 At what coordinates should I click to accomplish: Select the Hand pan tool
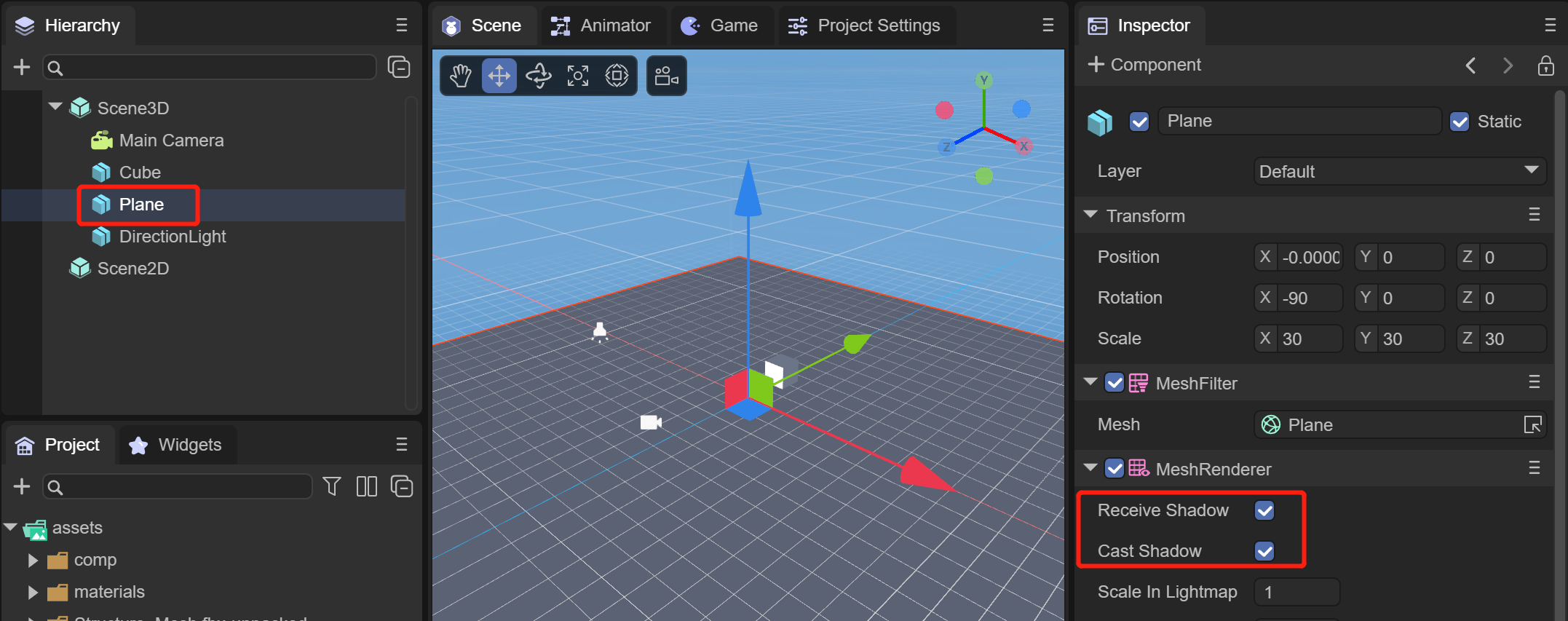pyautogui.click(x=460, y=76)
